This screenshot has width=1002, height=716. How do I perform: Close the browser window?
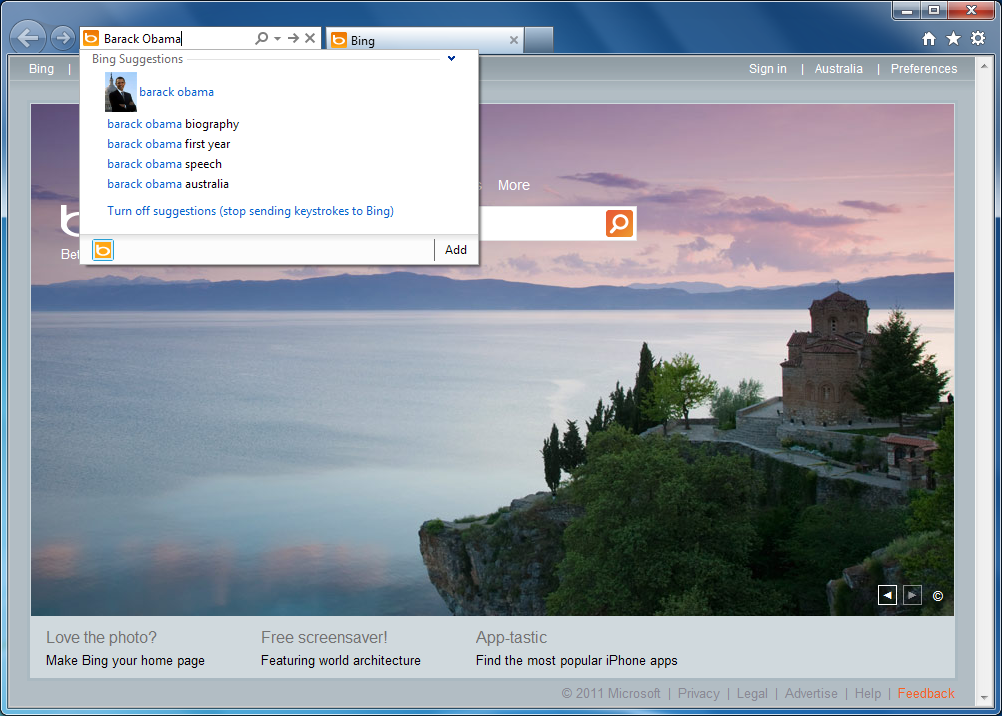pyautogui.click(x=971, y=10)
